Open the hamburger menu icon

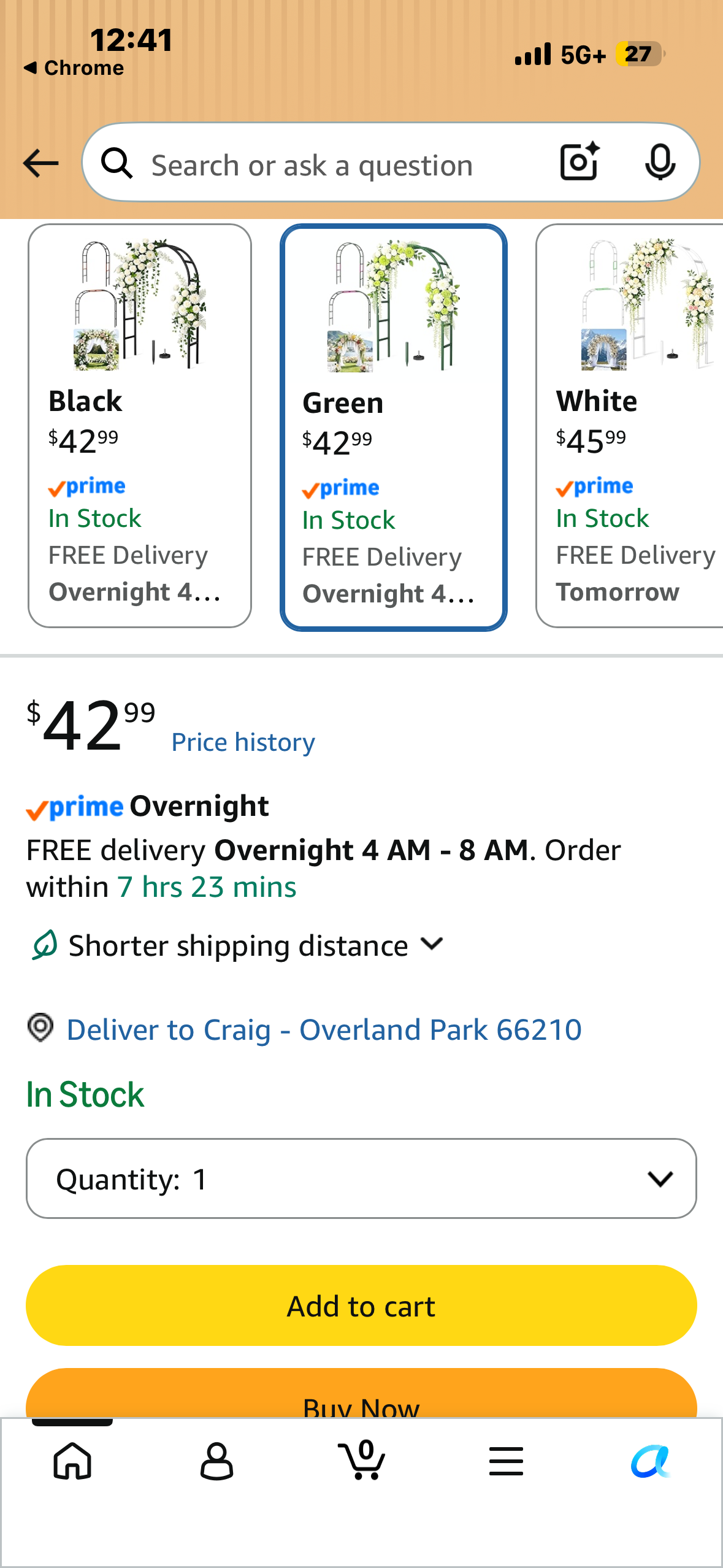pos(506,1461)
